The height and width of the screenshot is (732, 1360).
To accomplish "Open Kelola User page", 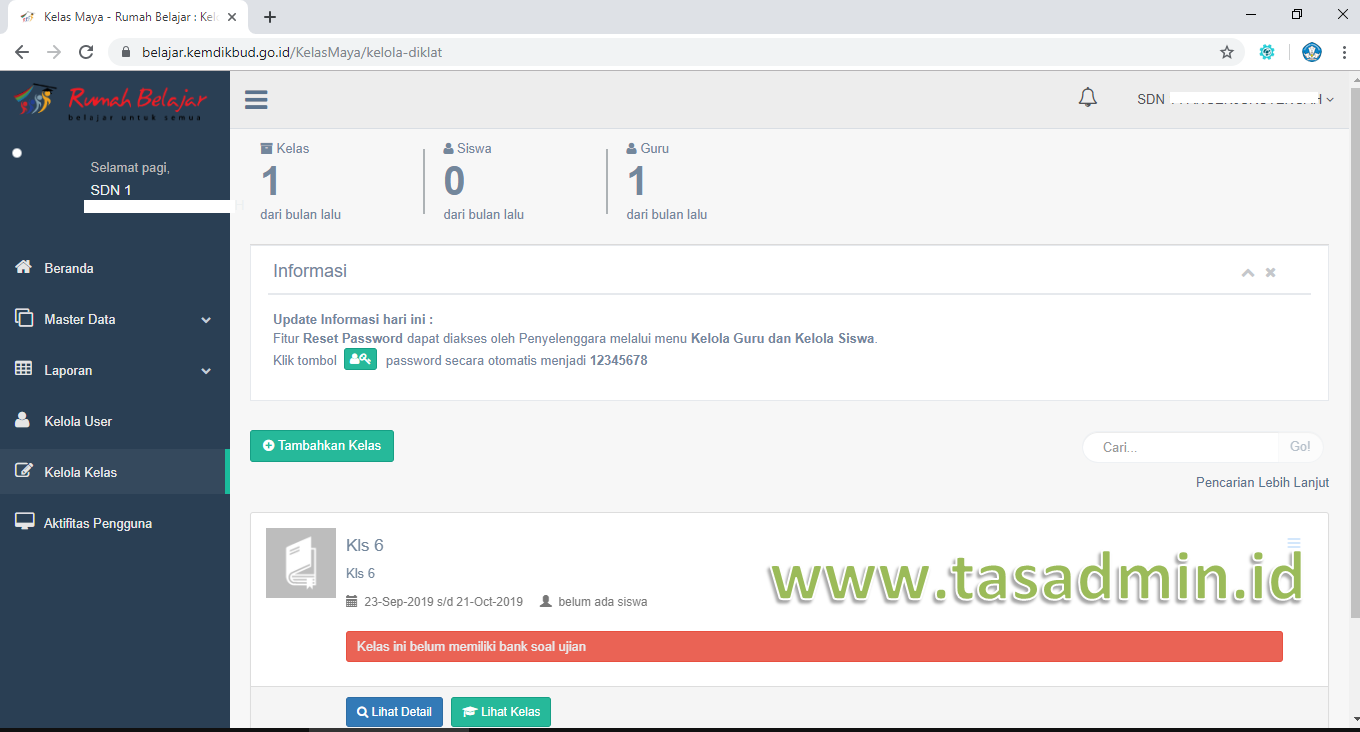I will coord(114,421).
